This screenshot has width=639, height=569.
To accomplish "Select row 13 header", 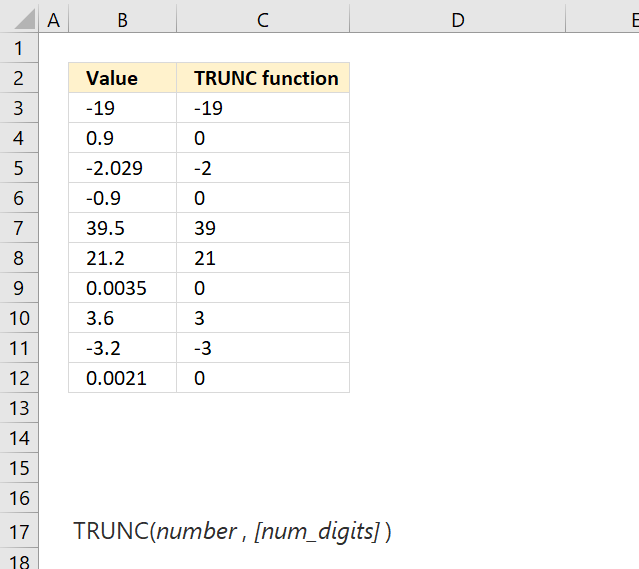I will 19,408.
